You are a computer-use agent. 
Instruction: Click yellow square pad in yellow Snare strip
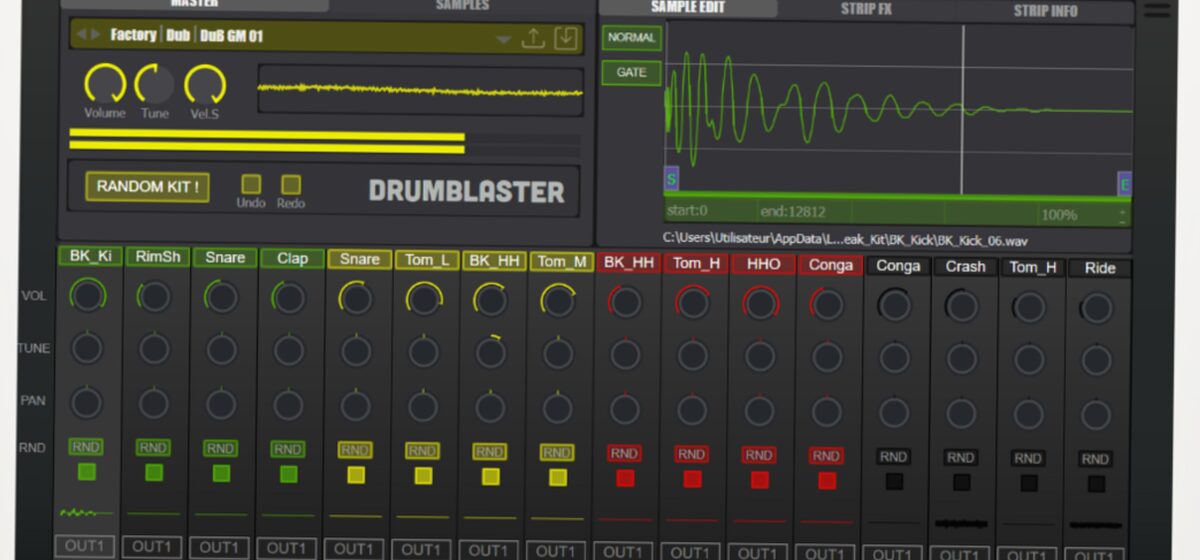(356, 475)
